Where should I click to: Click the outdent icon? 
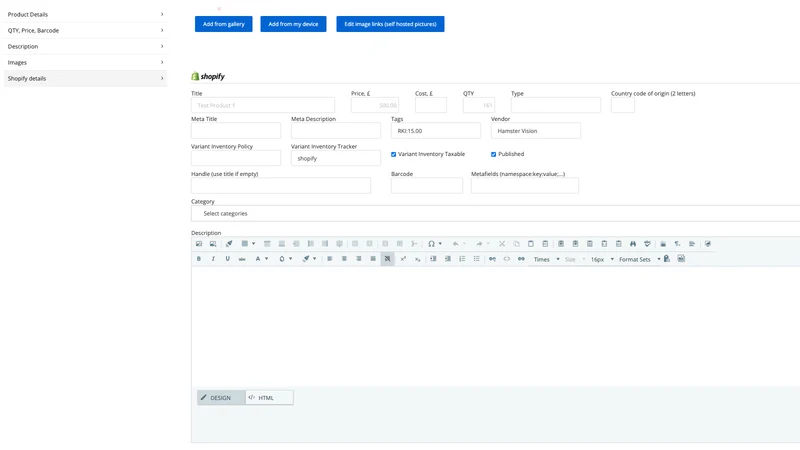tap(447, 259)
